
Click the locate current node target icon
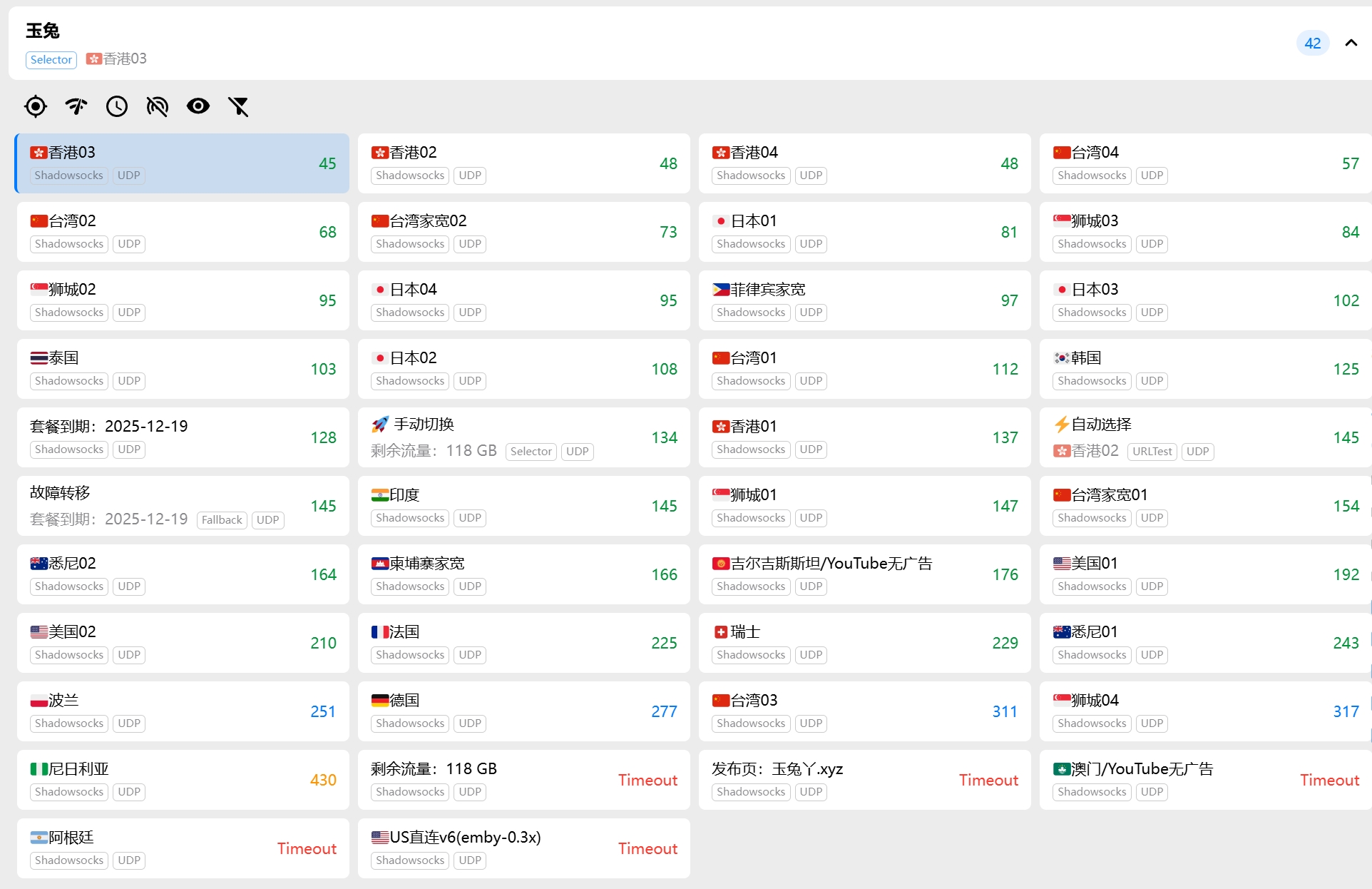click(35, 106)
